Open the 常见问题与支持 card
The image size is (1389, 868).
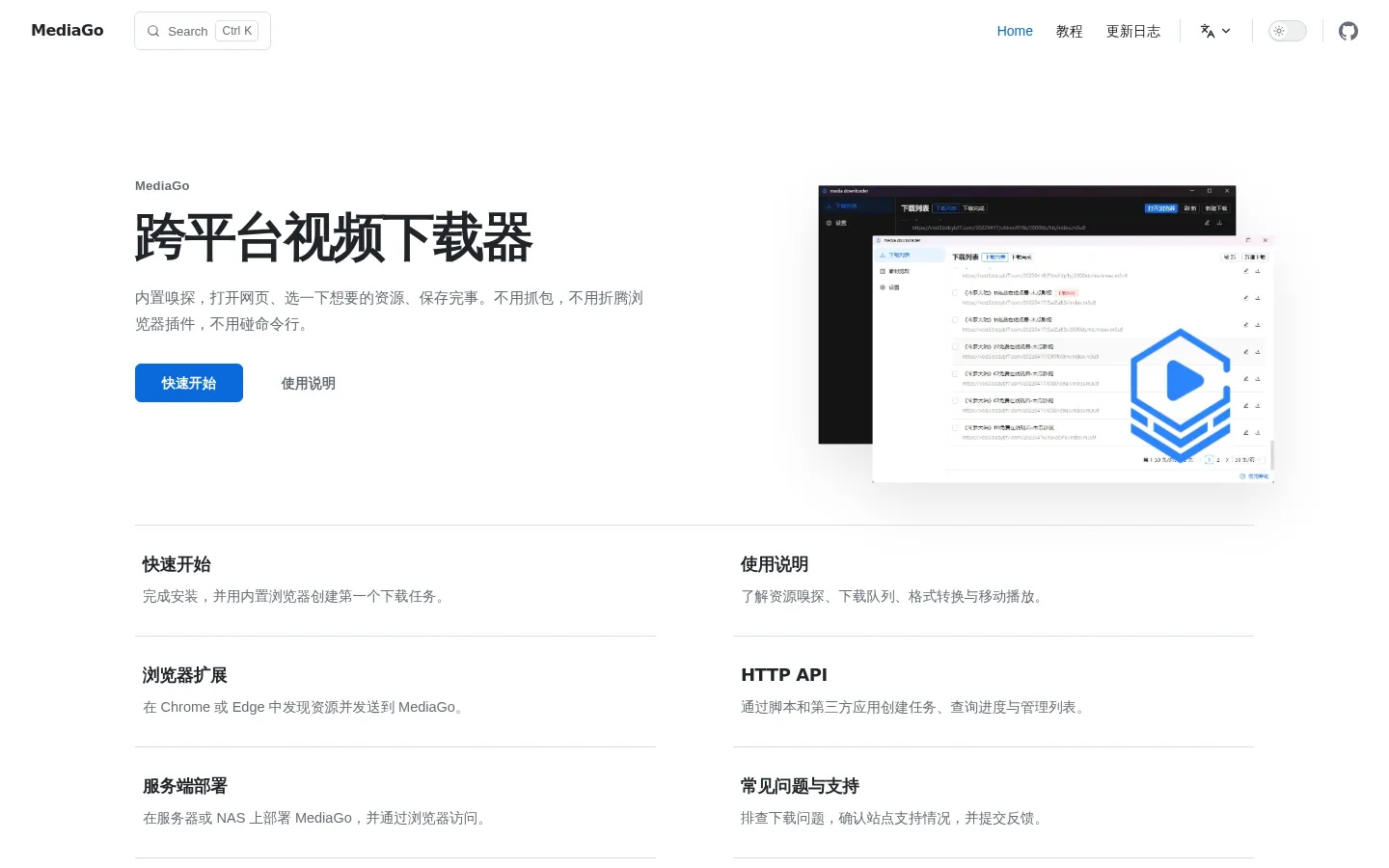tap(994, 802)
